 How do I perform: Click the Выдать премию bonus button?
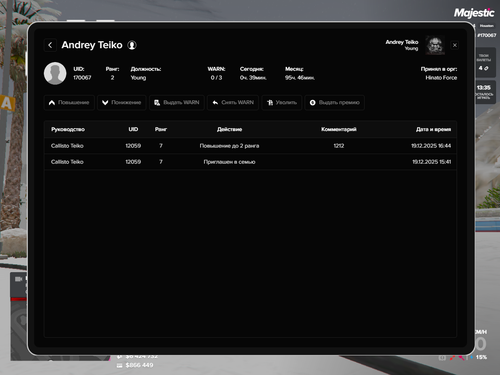click(x=335, y=103)
